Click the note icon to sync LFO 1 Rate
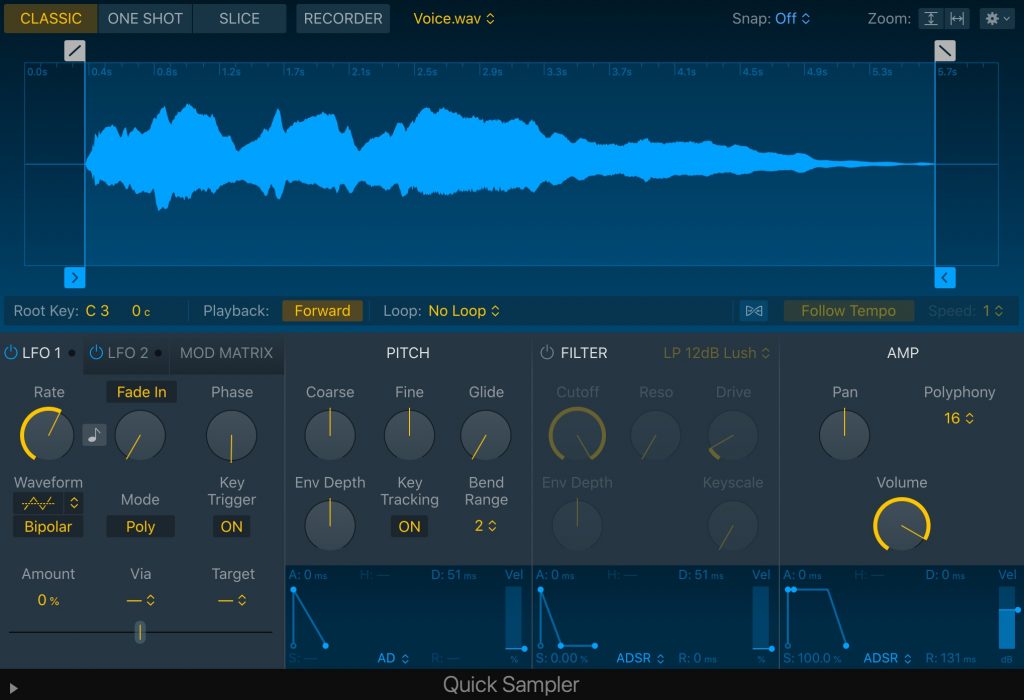This screenshot has height=700, width=1024. click(x=94, y=434)
